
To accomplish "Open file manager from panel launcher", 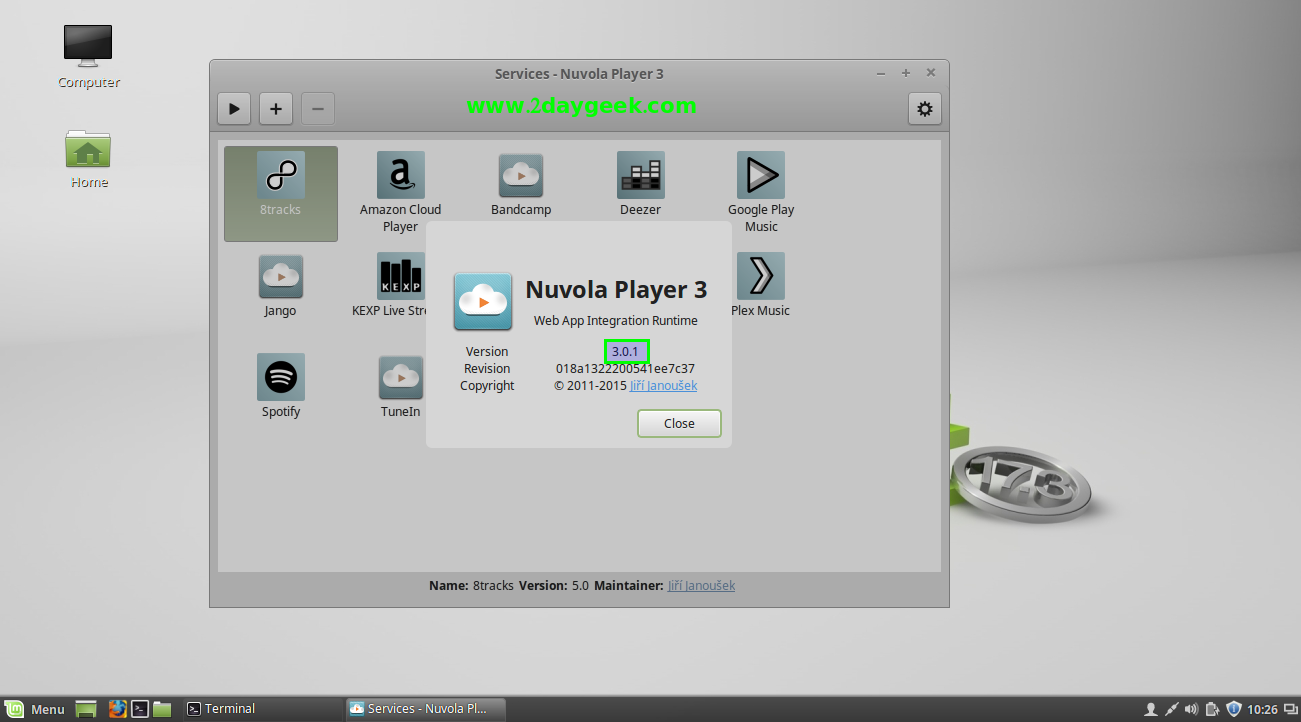I will 163,709.
